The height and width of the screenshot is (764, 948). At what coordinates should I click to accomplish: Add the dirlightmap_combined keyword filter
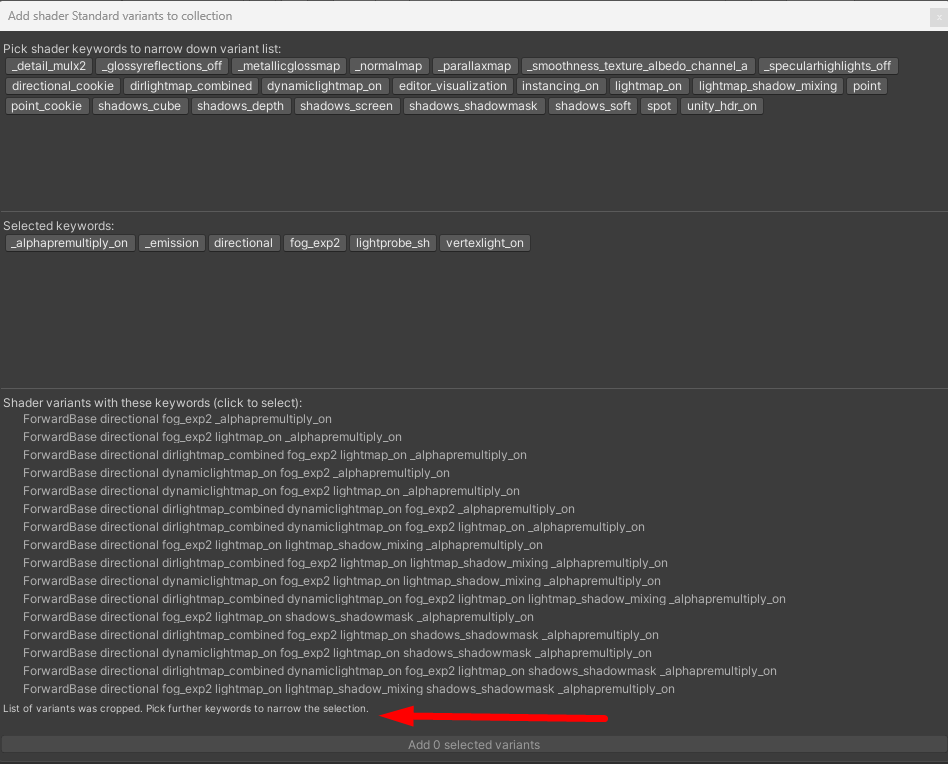click(190, 86)
